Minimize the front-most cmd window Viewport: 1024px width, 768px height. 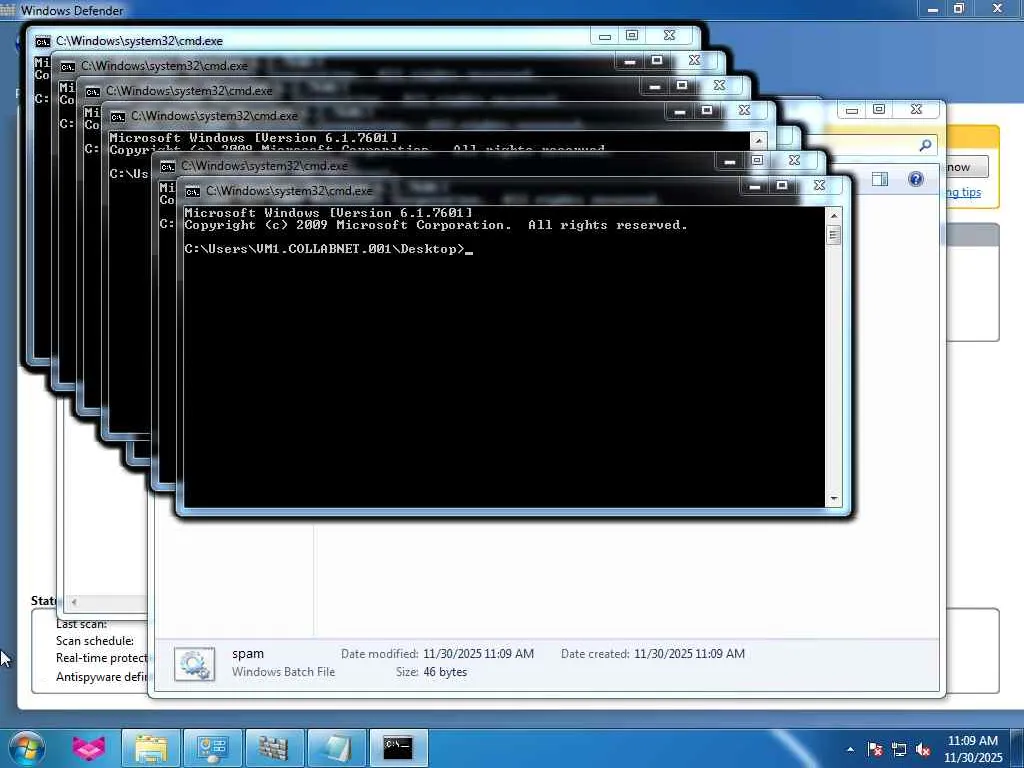[755, 186]
